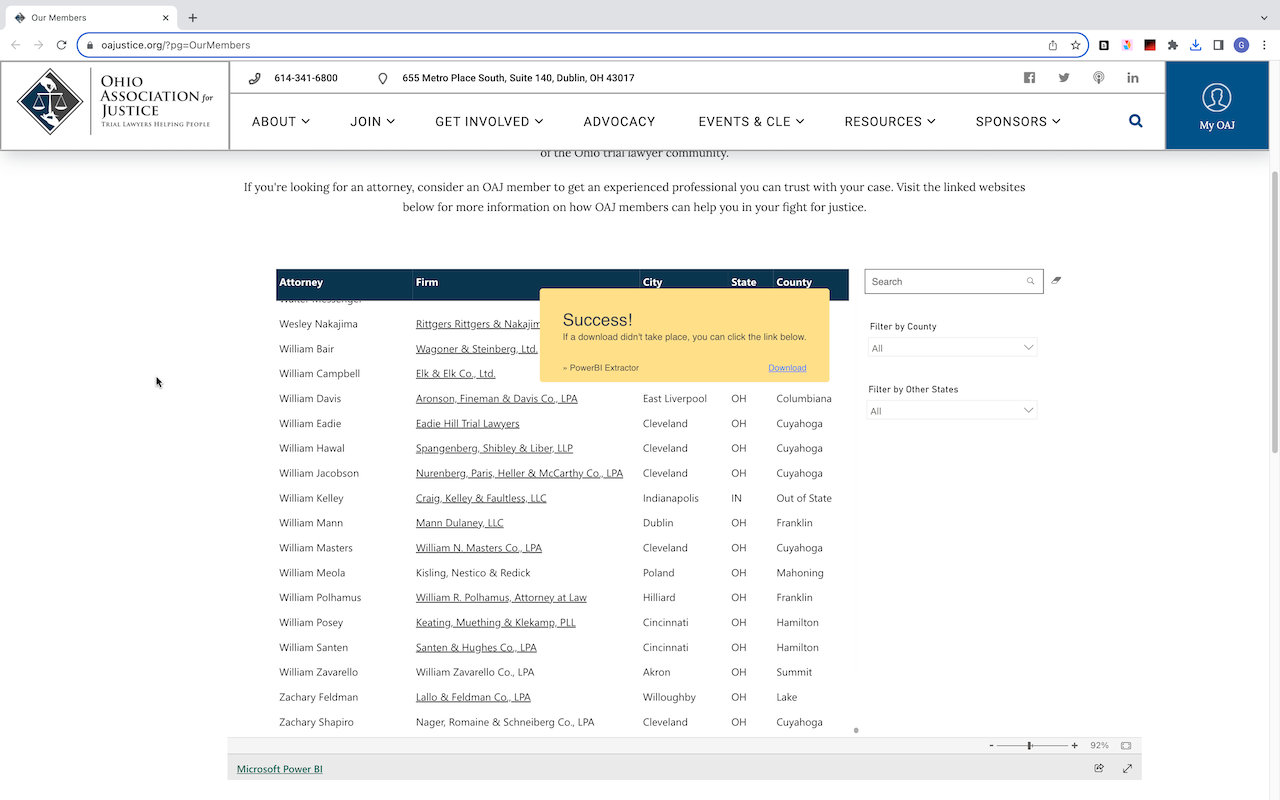Open My OAJ account button
Image resolution: width=1280 pixels, height=800 pixels.
point(1217,107)
